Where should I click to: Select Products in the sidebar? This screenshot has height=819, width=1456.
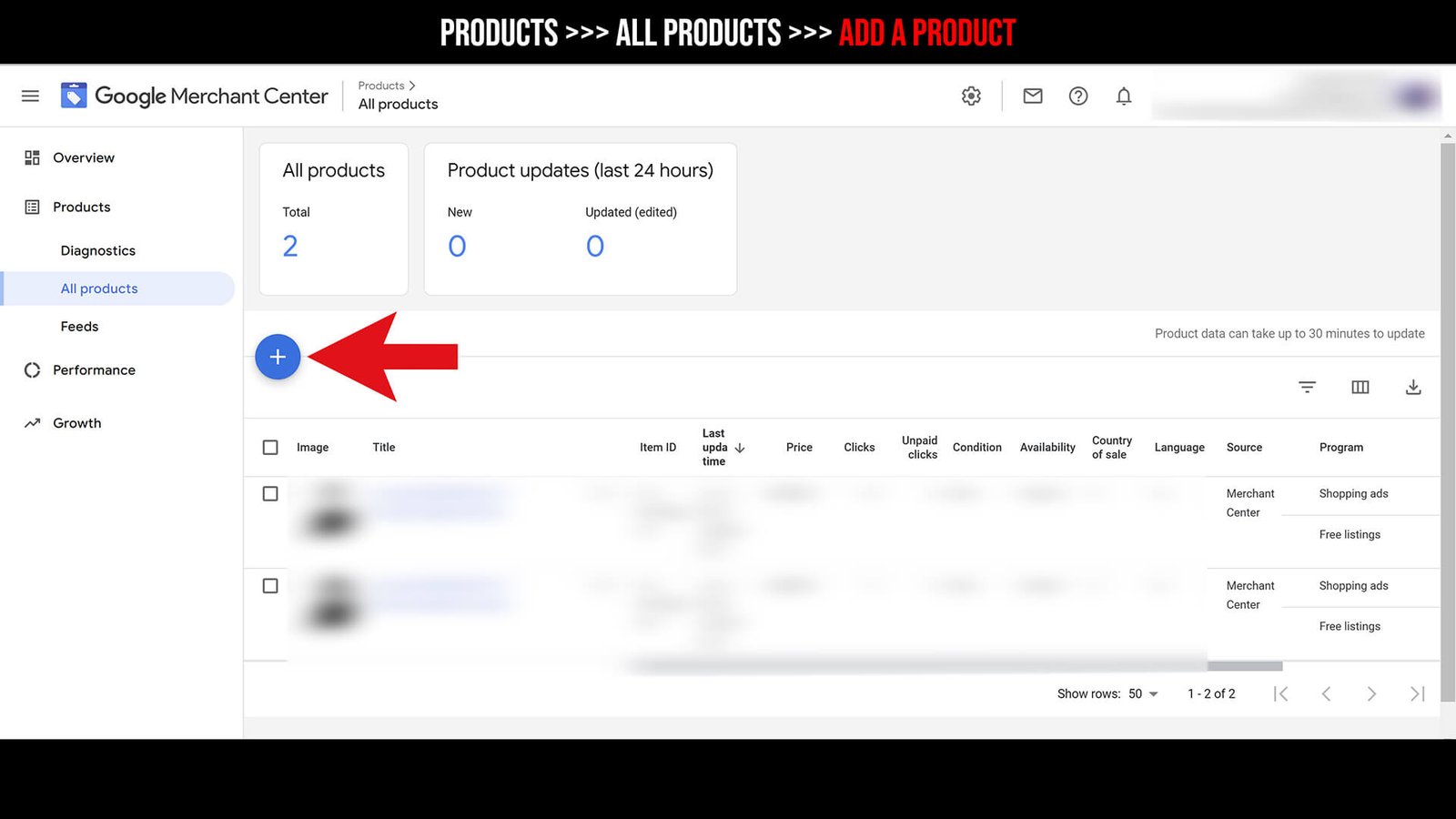click(82, 207)
